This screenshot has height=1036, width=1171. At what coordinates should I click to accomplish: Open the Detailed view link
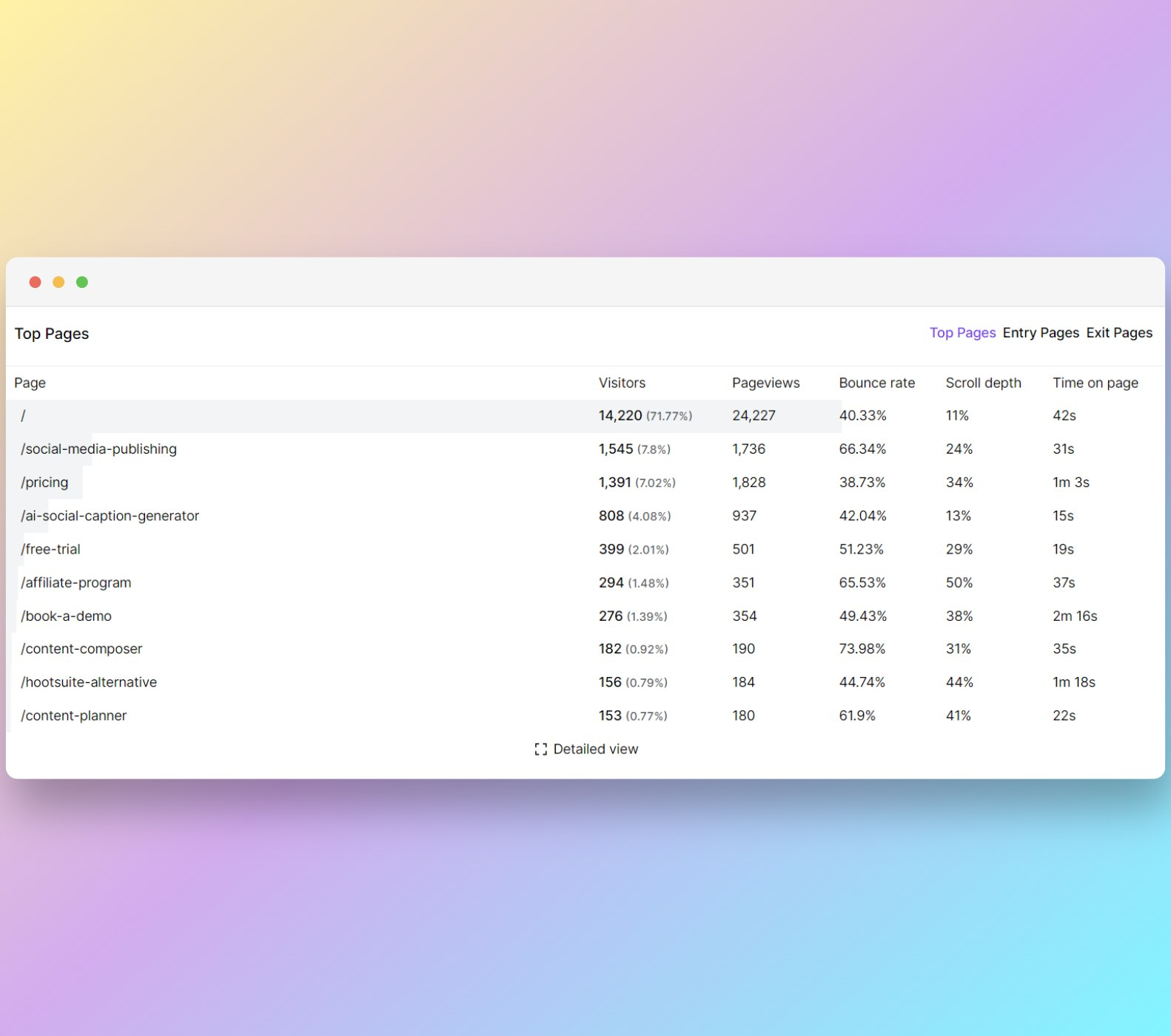[x=595, y=750]
